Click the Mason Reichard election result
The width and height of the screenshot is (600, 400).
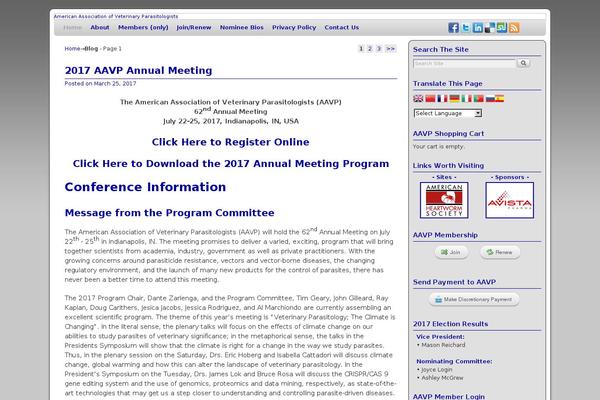pyautogui.click(x=443, y=345)
